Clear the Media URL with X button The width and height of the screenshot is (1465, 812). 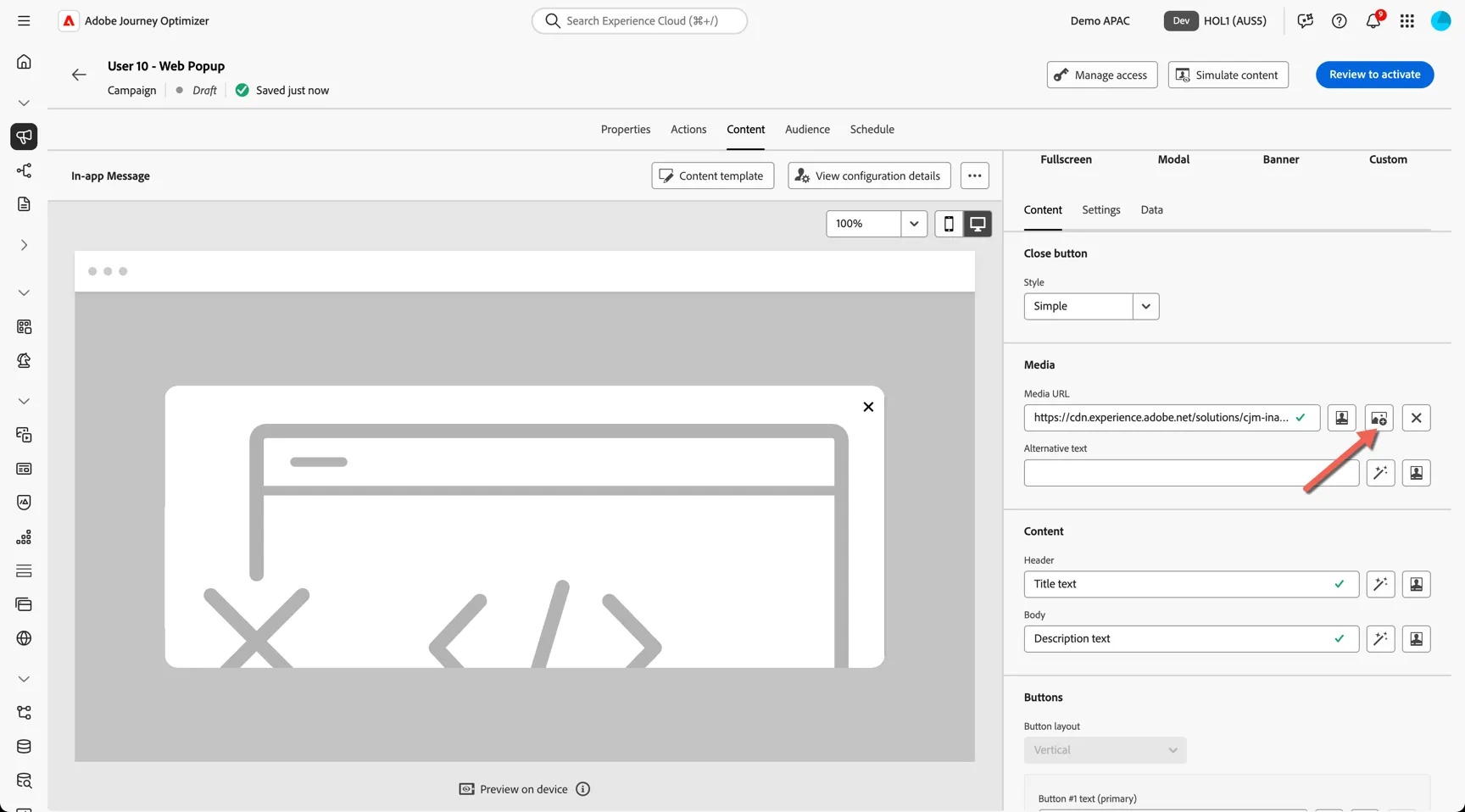[1416, 418]
